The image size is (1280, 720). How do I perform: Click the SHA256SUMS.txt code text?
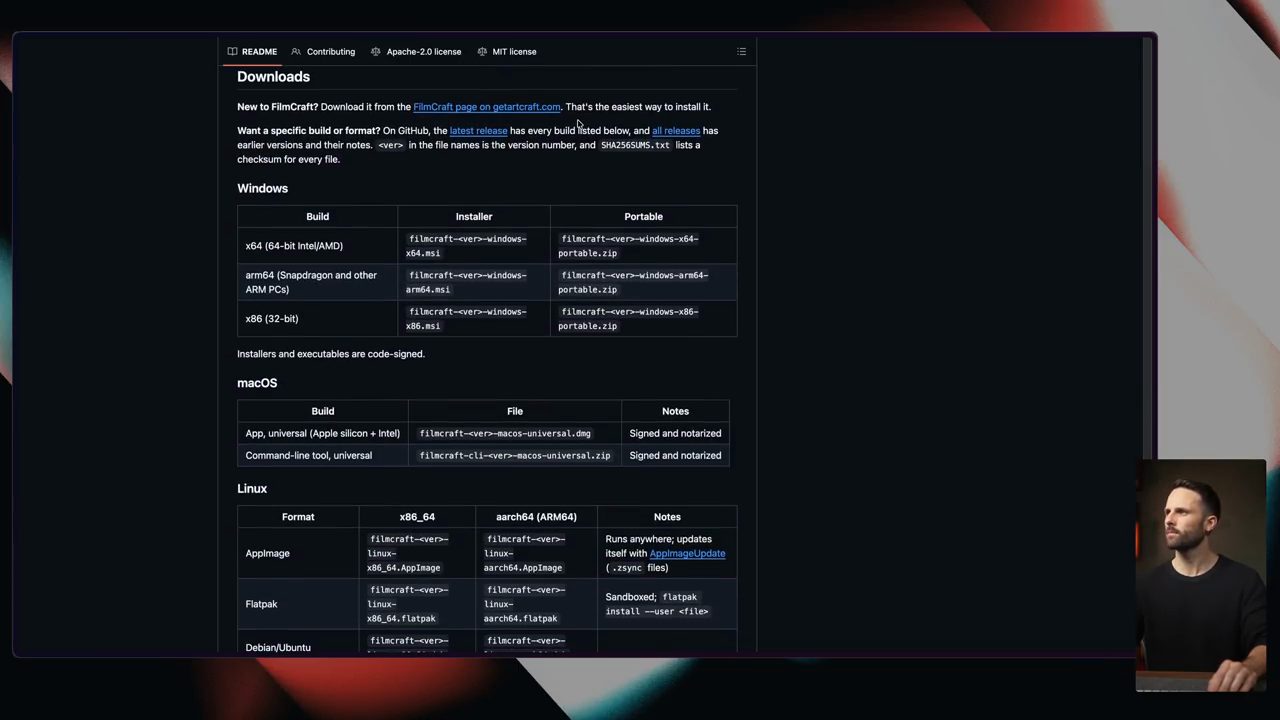click(635, 145)
